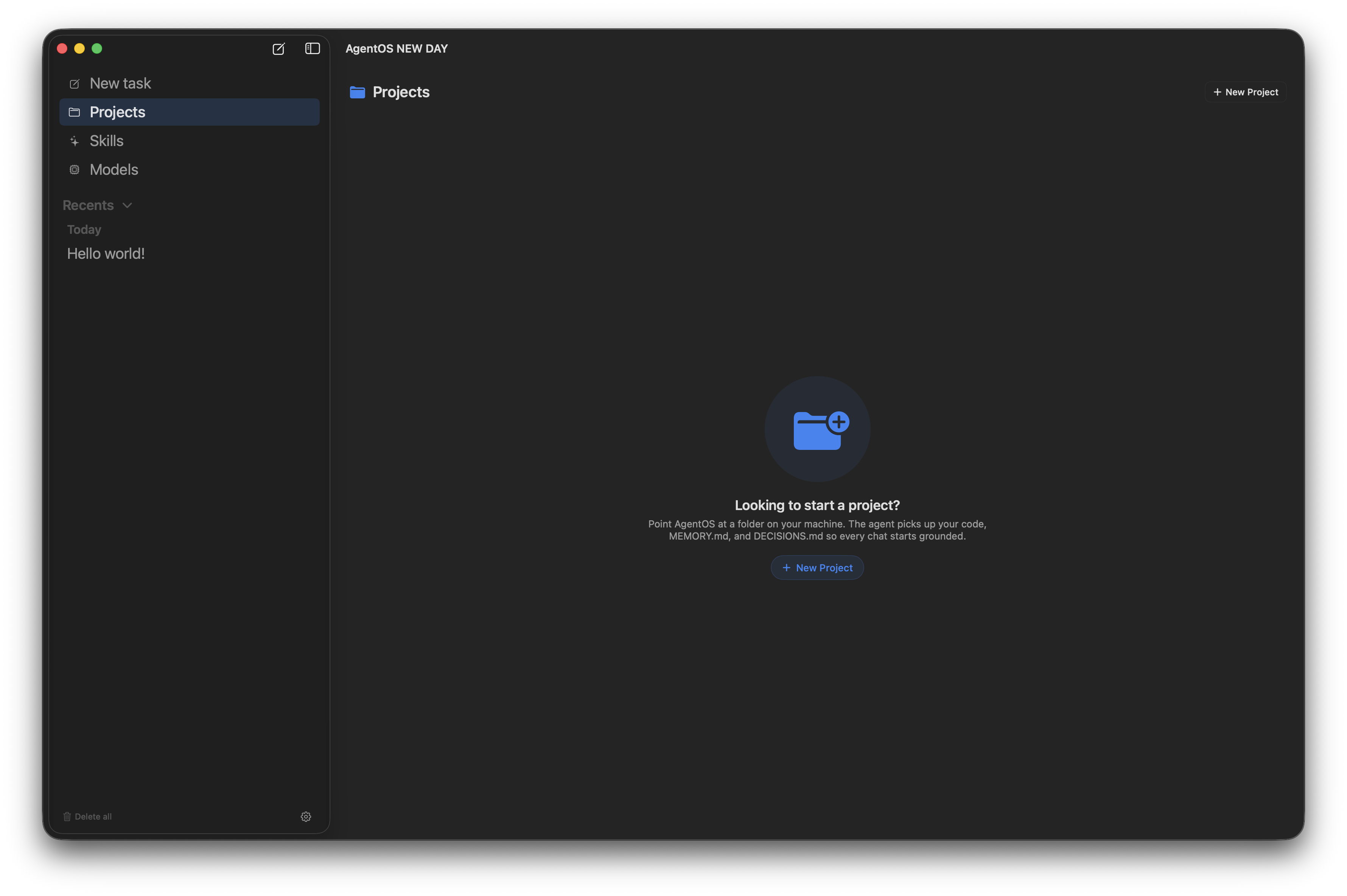The width and height of the screenshot is (1347, 896).
Task: Go to Models in sidebar
Action: pyautogui.click(x=189, y=170)
